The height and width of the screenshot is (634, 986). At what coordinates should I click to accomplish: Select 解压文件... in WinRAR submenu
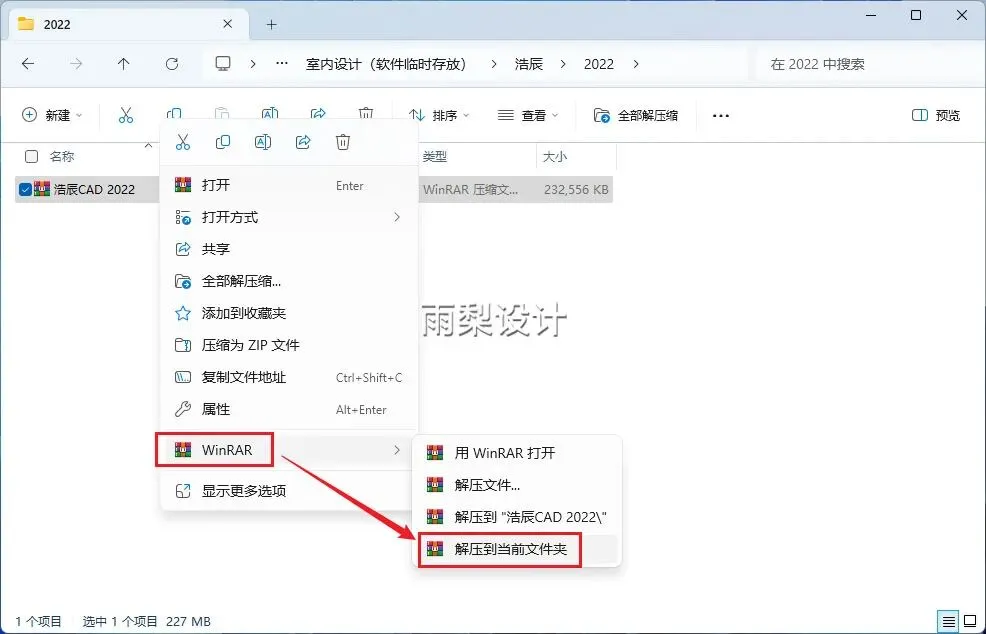[517, 485]
